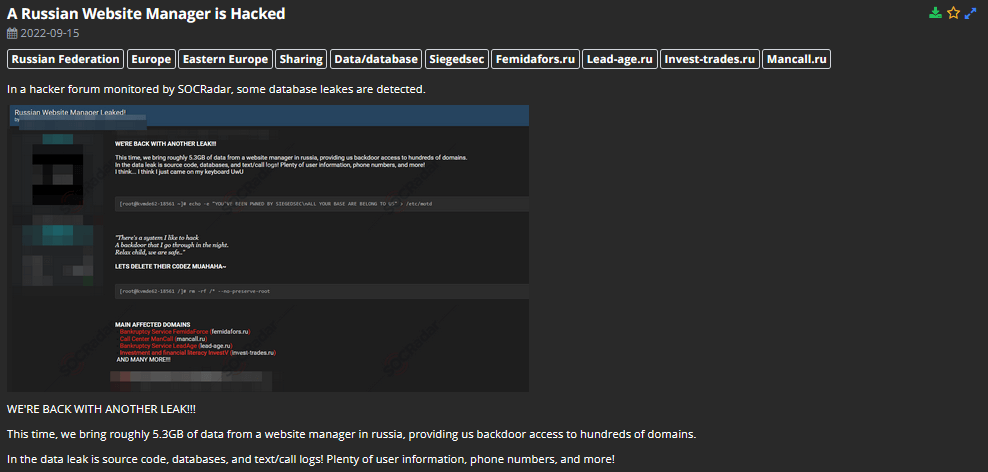Expand article with blue arrows icon
Image resolution: width=988 pixels, height=472 pixels.
point(970,13)
